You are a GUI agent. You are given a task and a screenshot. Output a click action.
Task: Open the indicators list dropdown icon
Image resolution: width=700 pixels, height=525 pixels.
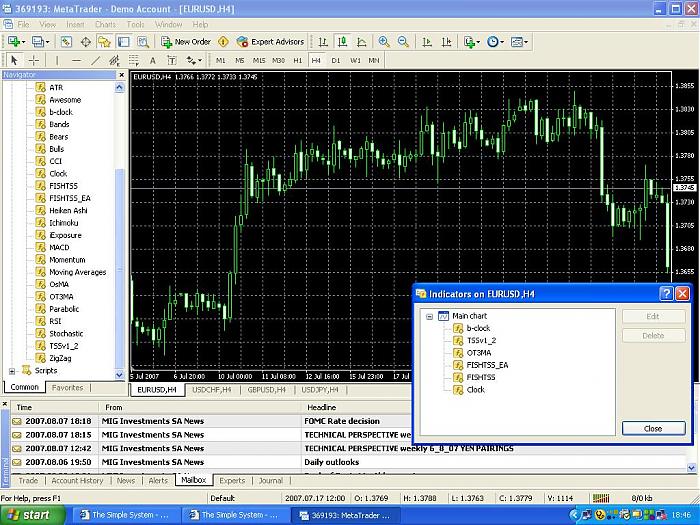[471, 42]
